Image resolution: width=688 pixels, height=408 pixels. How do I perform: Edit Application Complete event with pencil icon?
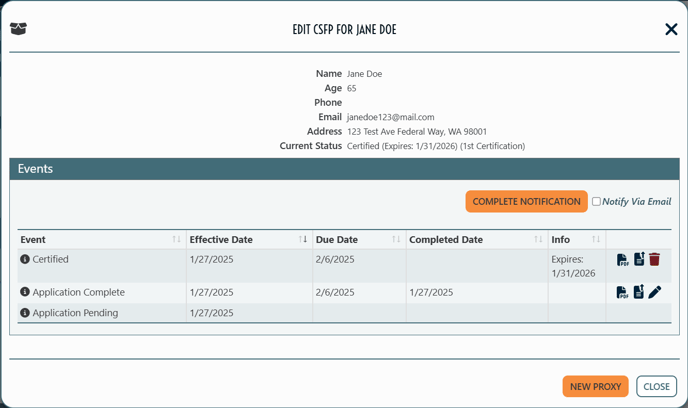655,292
